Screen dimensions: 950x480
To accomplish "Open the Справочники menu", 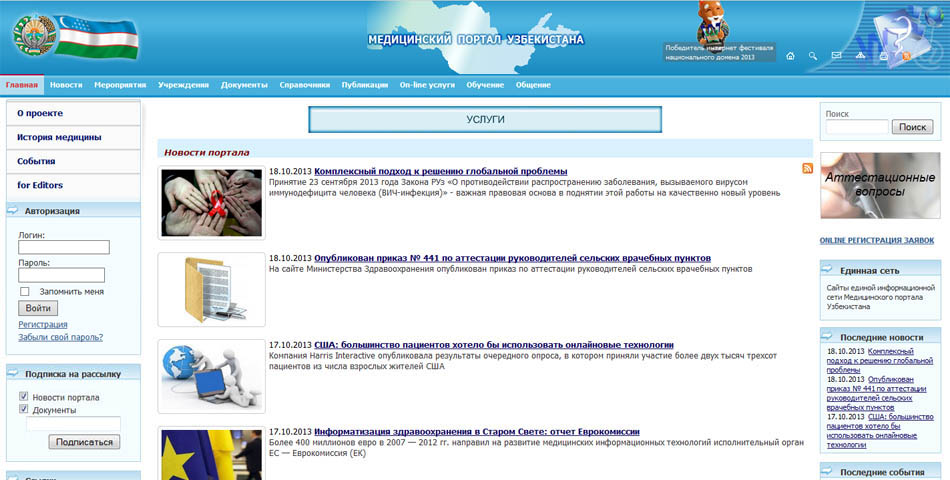I will pos(304,85).
